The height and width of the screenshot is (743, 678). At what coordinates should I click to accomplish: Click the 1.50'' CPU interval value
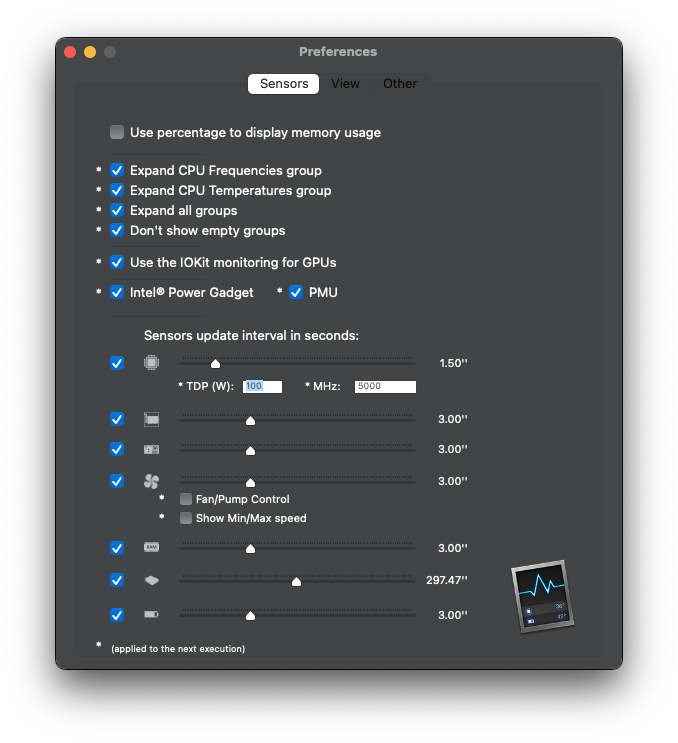pyautogui.click(x=453, y=363)
